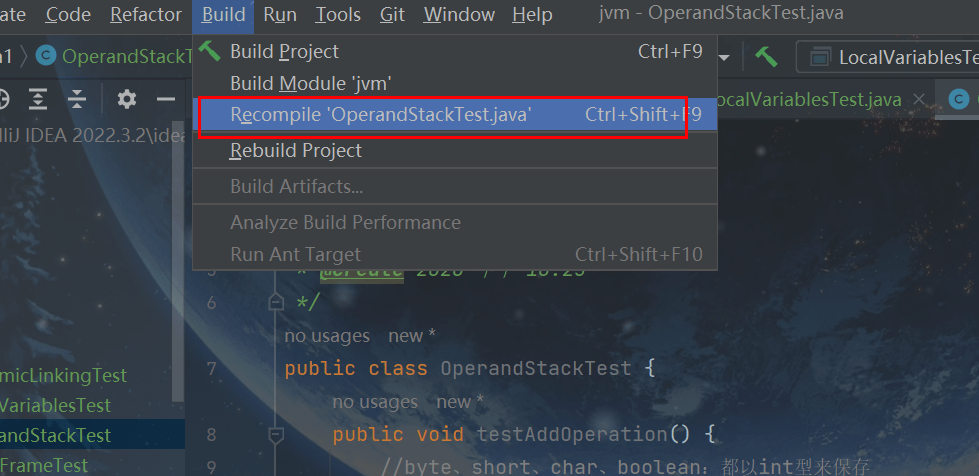Screen dimensions: 979x476
Task: Open the Run menu
Action: point(280,14)
